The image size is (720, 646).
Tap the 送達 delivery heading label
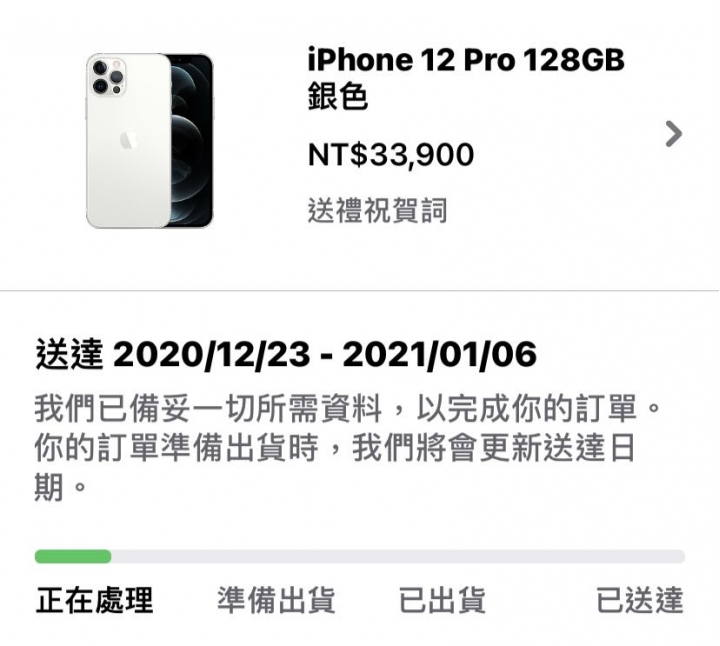click(69, 354)
